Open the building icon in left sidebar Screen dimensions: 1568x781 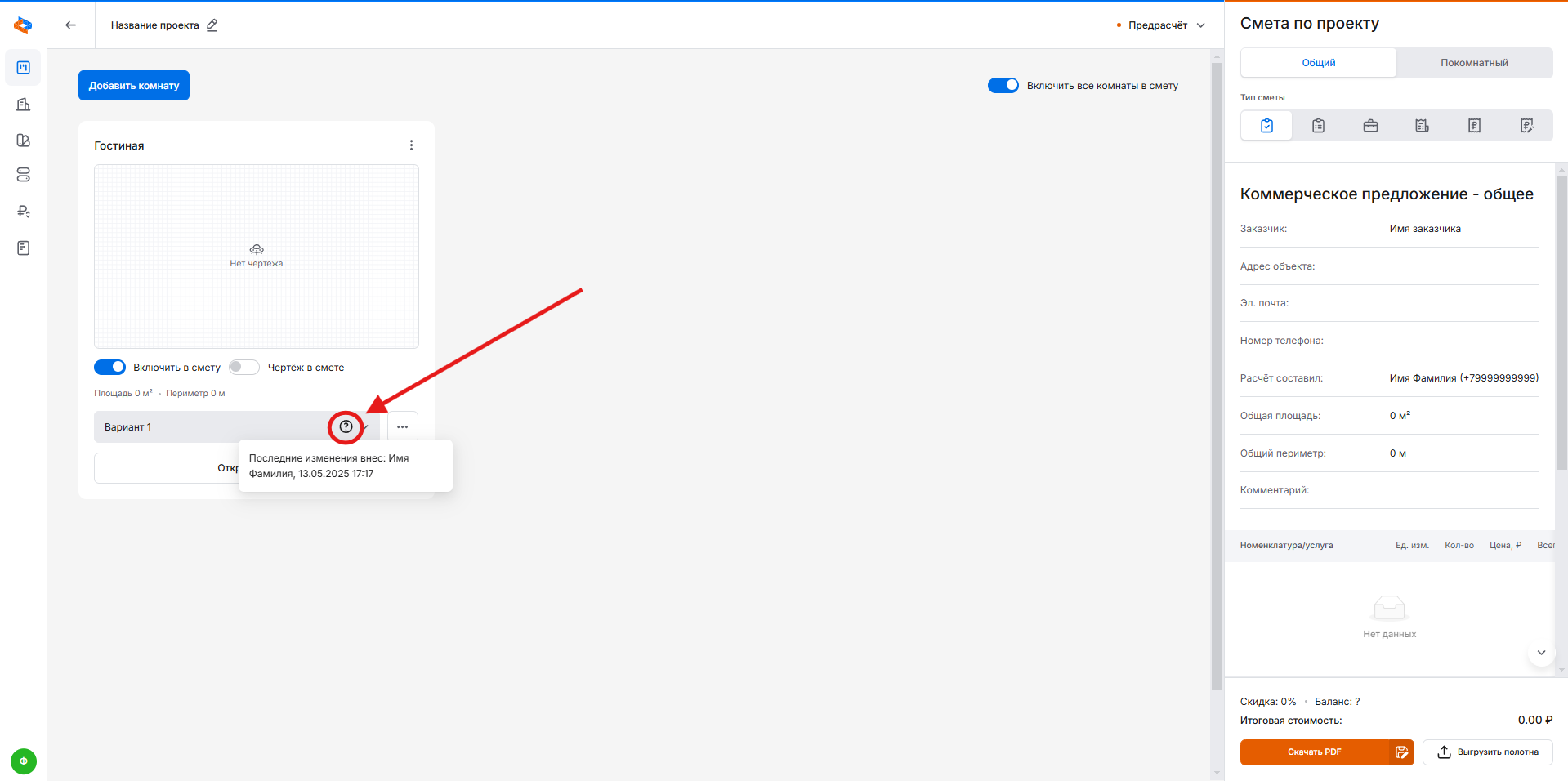pos(24,105)
